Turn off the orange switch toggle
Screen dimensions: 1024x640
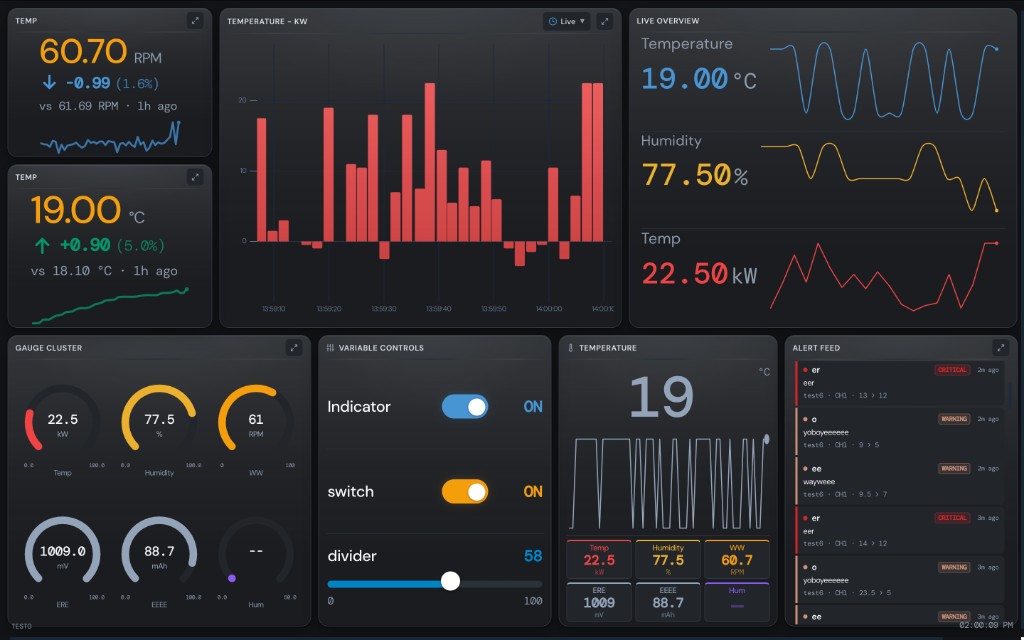pyautogui.click(x=465, y=492)
